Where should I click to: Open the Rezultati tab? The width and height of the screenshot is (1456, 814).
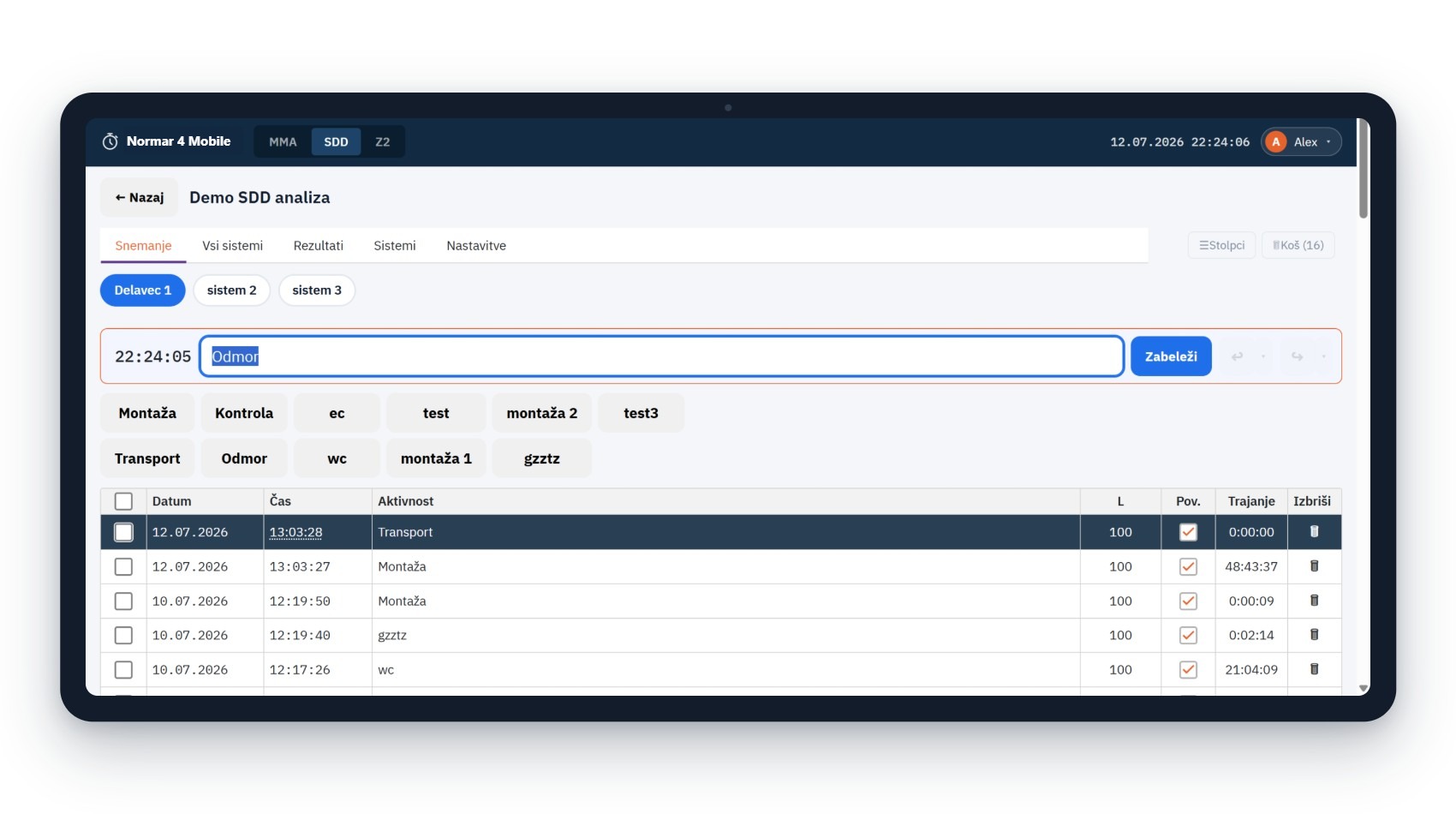click(318, 246)
